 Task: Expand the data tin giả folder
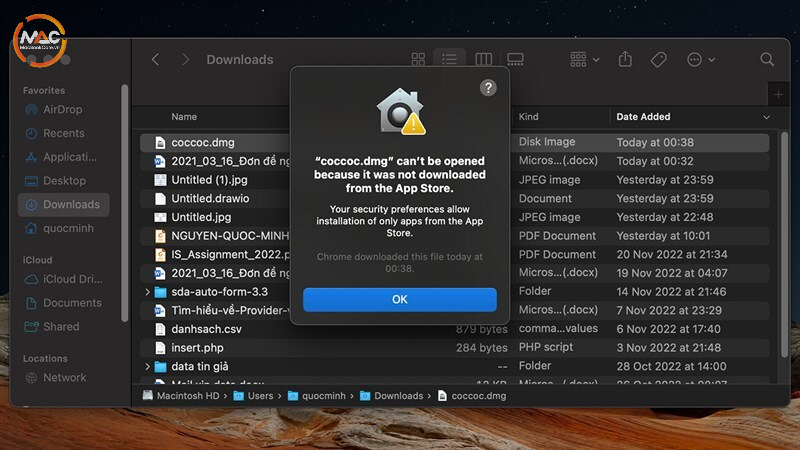148,367
